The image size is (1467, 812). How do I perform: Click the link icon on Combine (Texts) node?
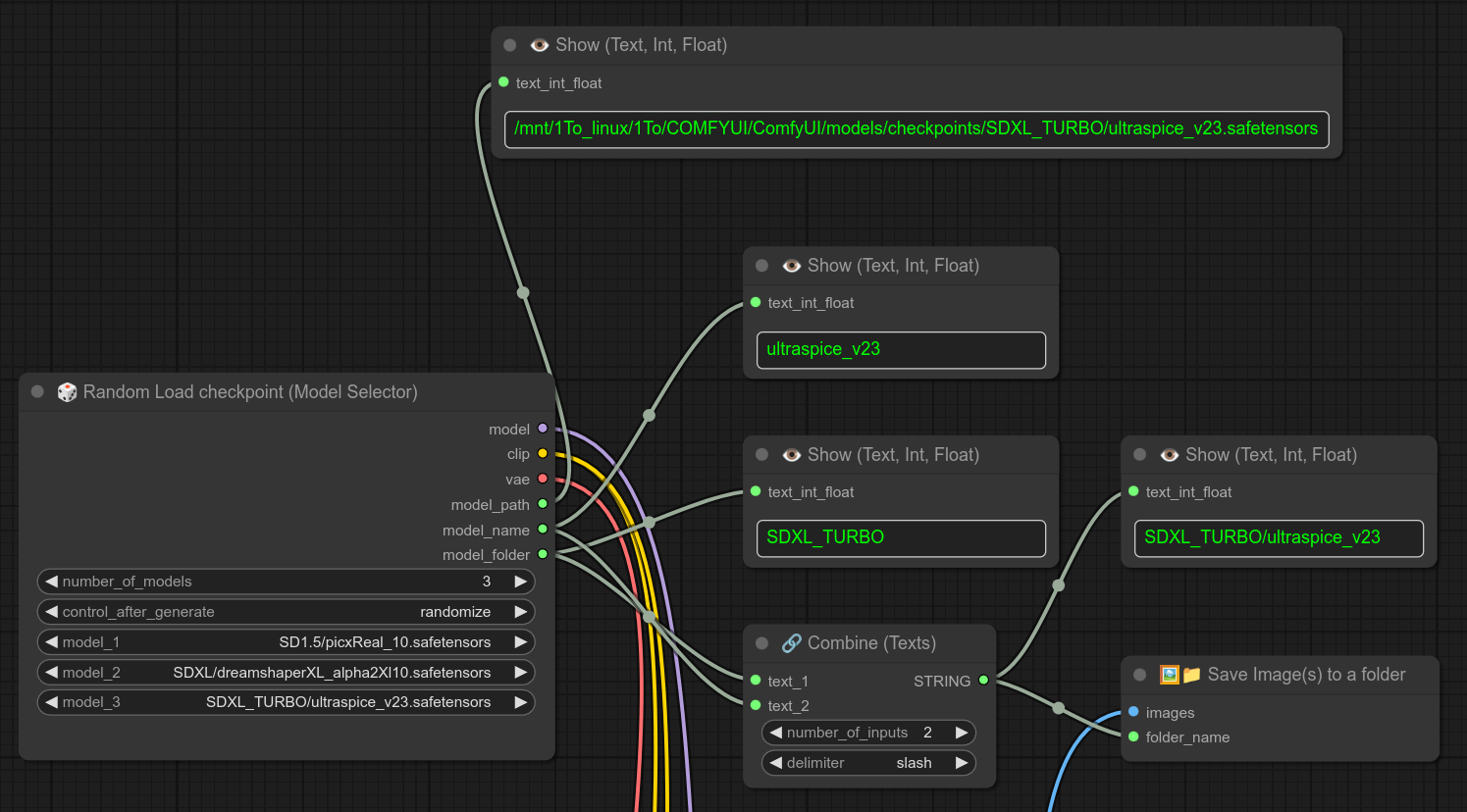[x=791, y=643]
